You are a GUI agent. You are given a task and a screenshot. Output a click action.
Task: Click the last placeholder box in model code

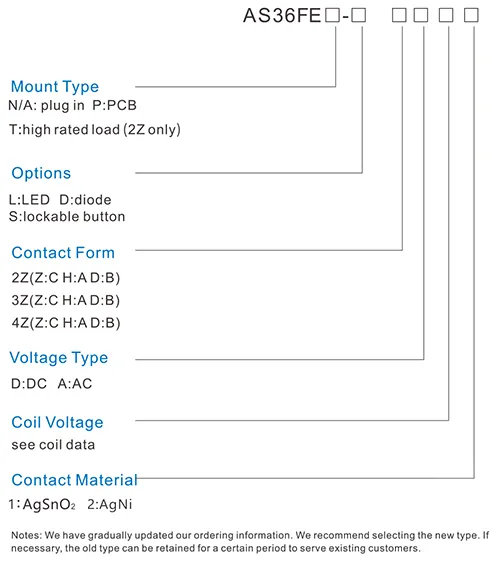click(471, 15)
